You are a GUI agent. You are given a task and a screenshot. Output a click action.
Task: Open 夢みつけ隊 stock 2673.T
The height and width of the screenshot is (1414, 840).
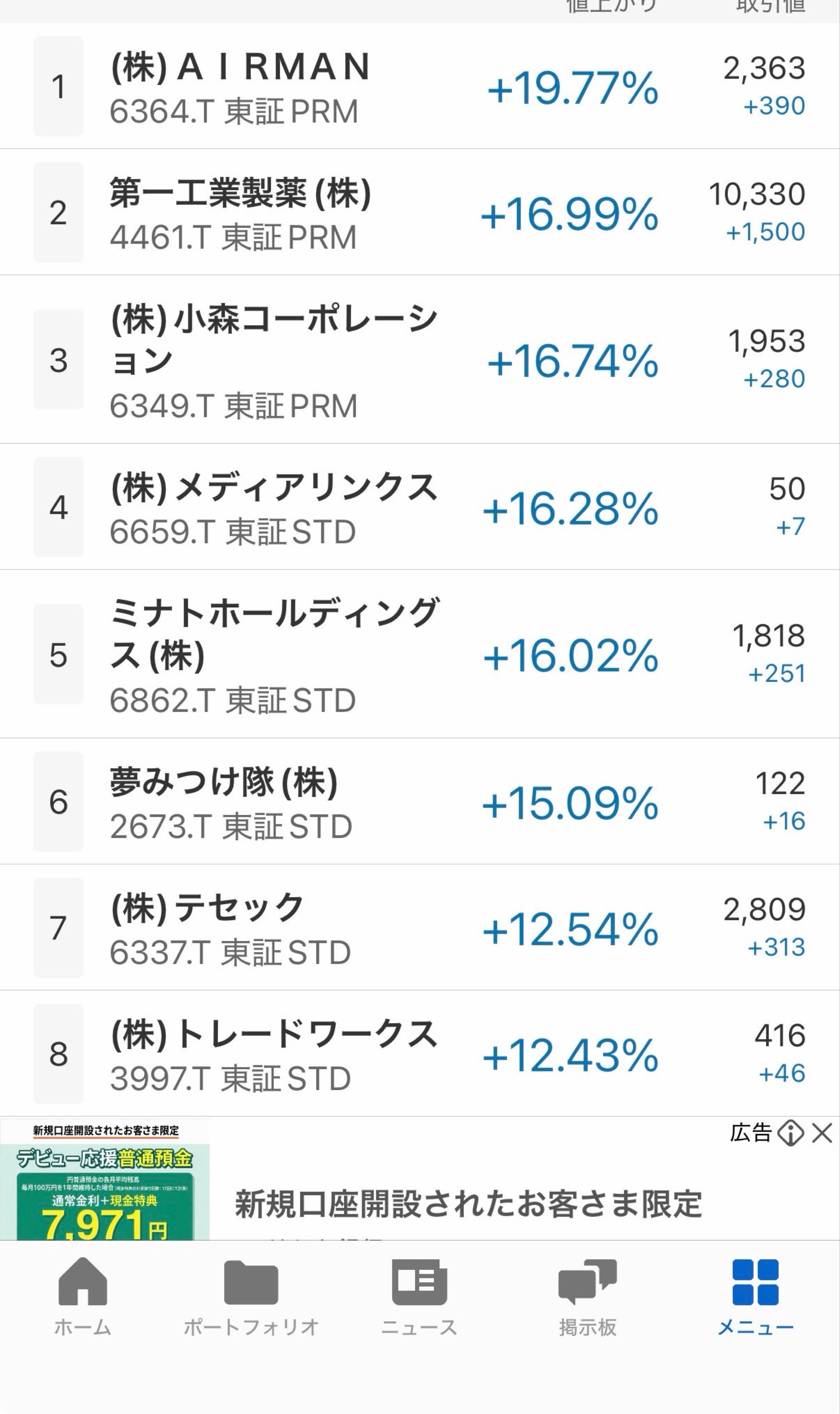[420, 801]
